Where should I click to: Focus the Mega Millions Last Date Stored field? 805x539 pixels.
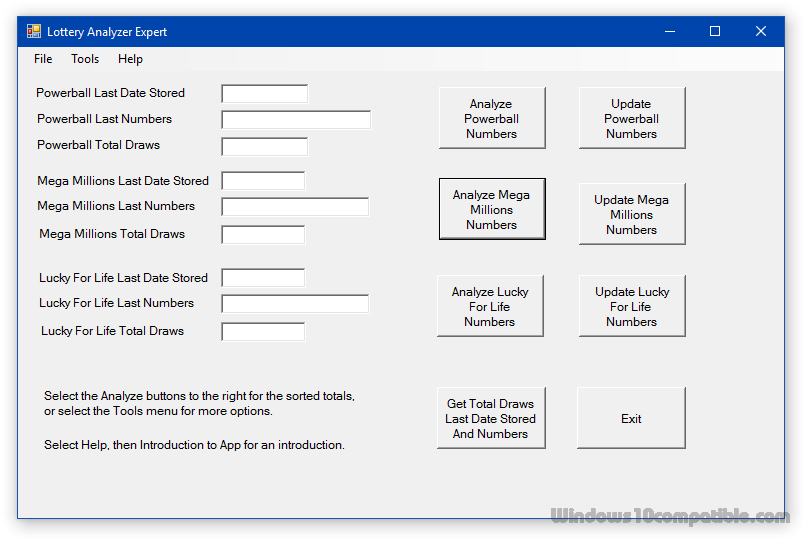coord(263,181)
